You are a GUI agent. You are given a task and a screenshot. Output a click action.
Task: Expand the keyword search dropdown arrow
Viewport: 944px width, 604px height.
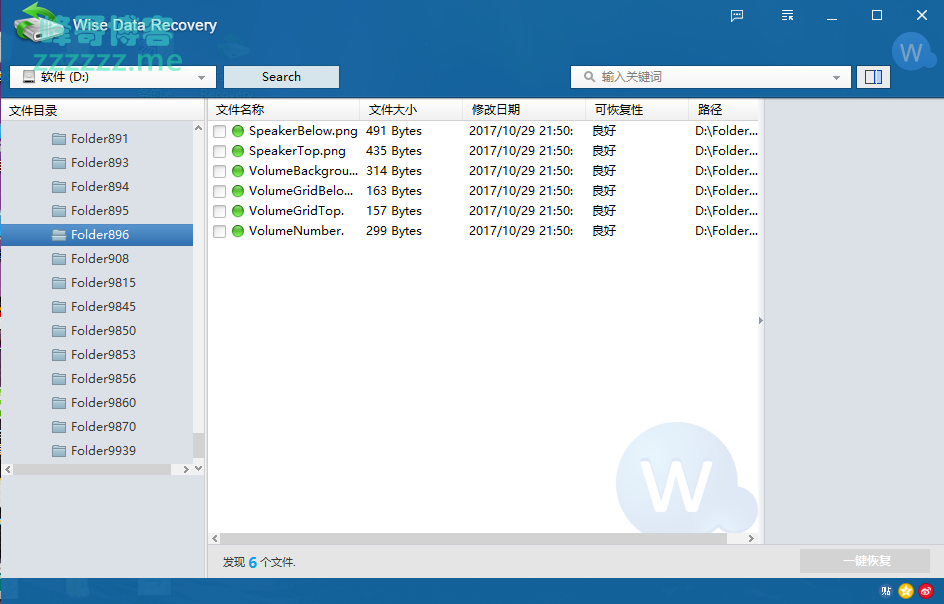[x=836, y=77]
